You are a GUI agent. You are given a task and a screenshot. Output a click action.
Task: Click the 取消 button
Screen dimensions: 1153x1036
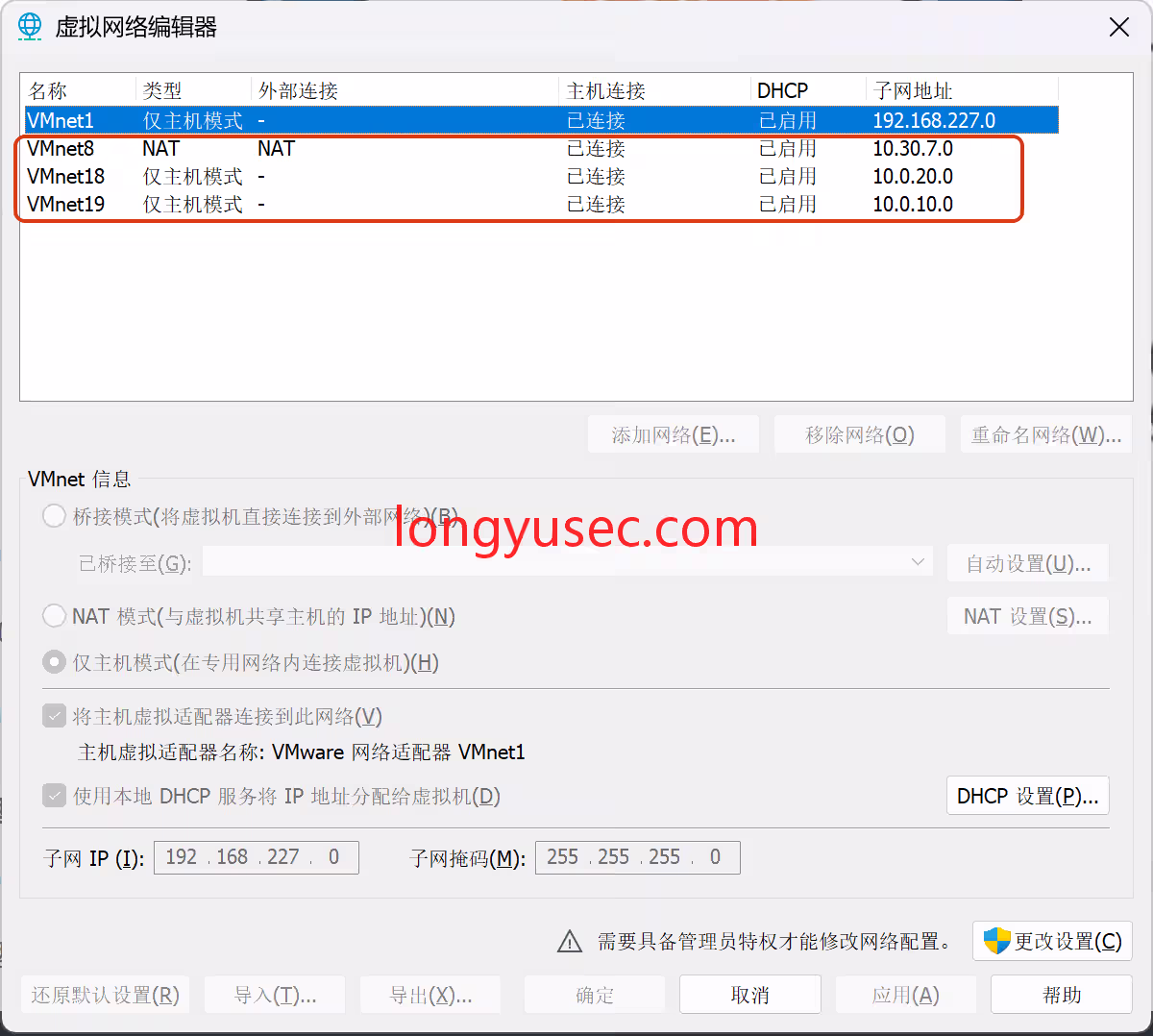click(750, 995)
